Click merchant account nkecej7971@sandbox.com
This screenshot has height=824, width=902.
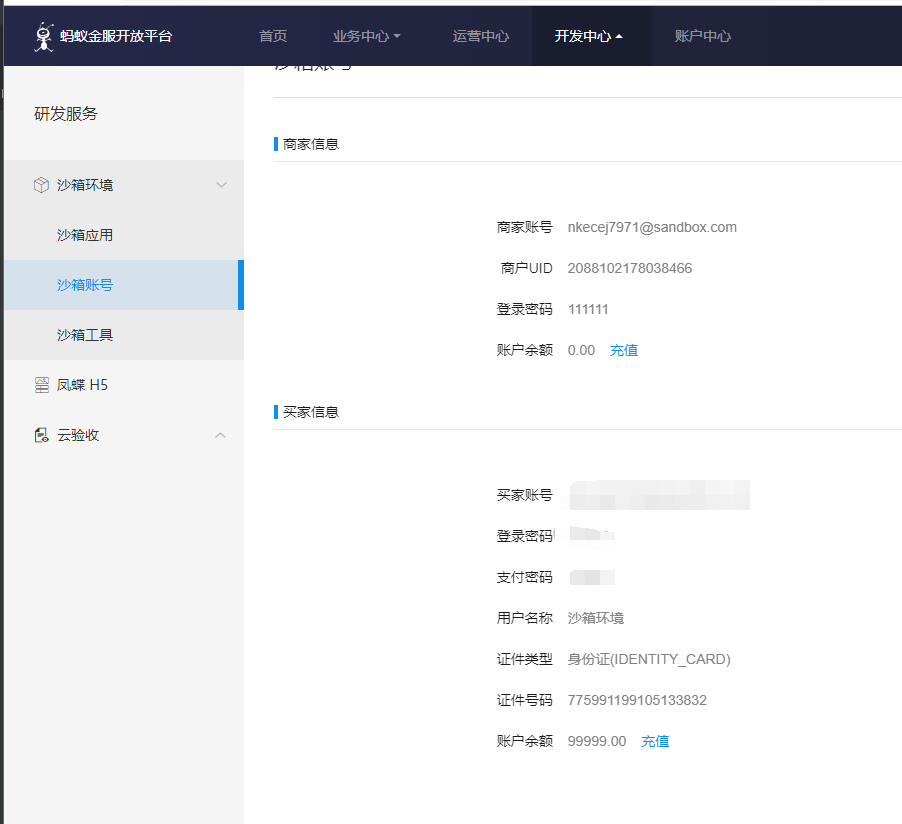[652, 227]
